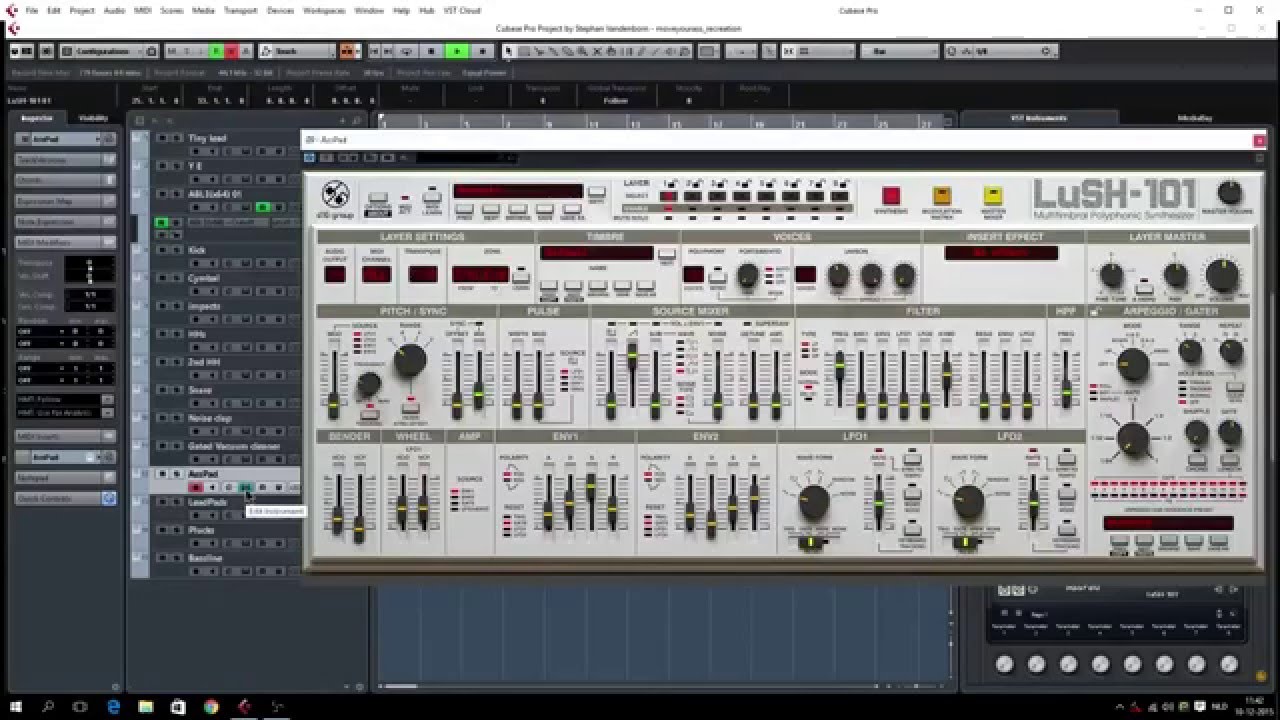
Task: Expand the Expression Map inspector section
Action: pos(65,201)
